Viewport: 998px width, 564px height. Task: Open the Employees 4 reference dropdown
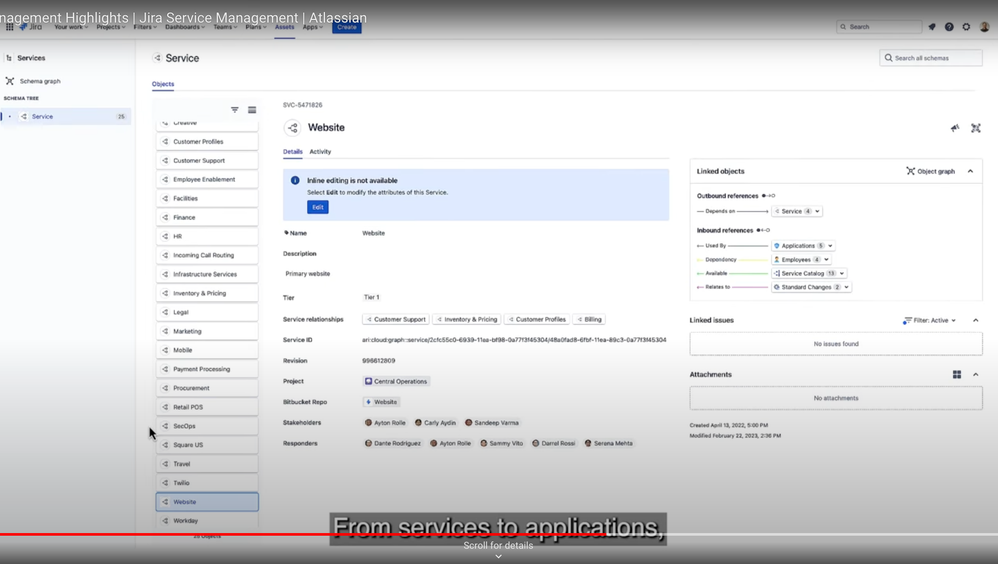[x=801, y=260]
